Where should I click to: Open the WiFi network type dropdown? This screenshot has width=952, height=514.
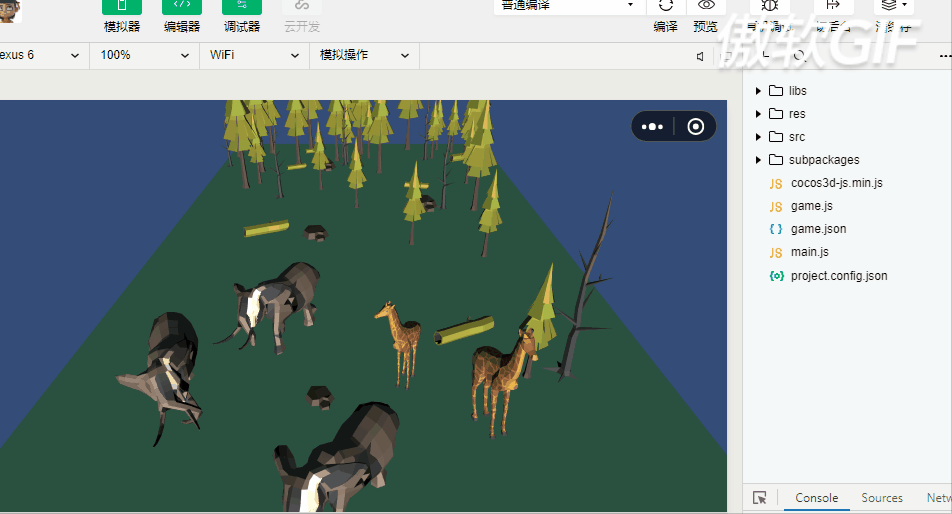pos(254,55)
